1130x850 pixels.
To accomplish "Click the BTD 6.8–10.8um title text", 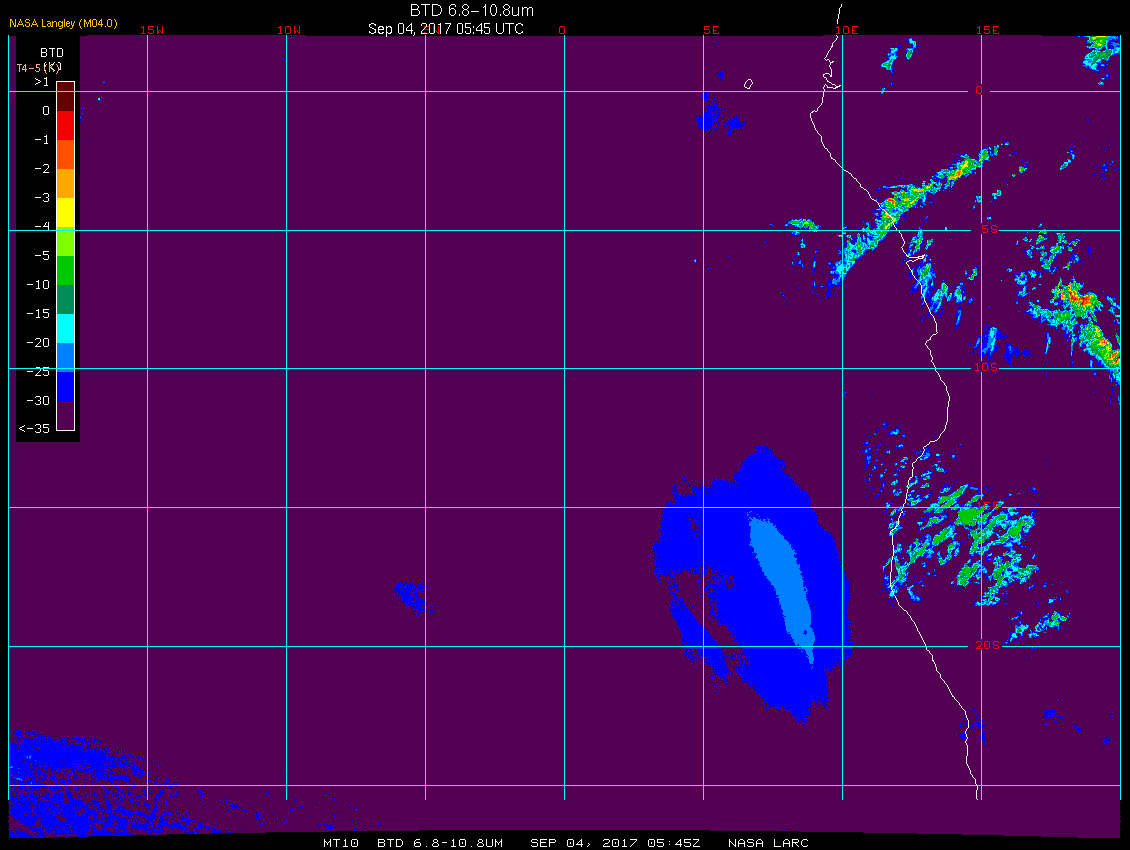I will click(471, 10).
